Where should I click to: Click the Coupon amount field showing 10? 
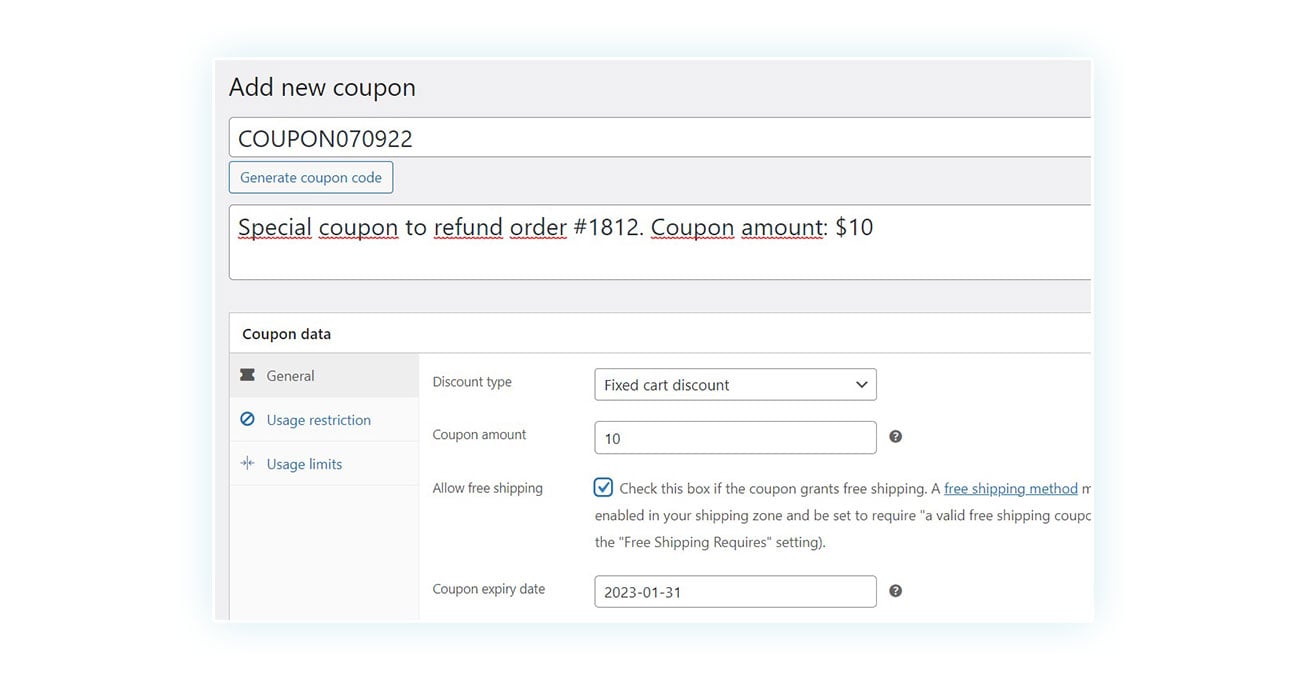pos(735,437)
